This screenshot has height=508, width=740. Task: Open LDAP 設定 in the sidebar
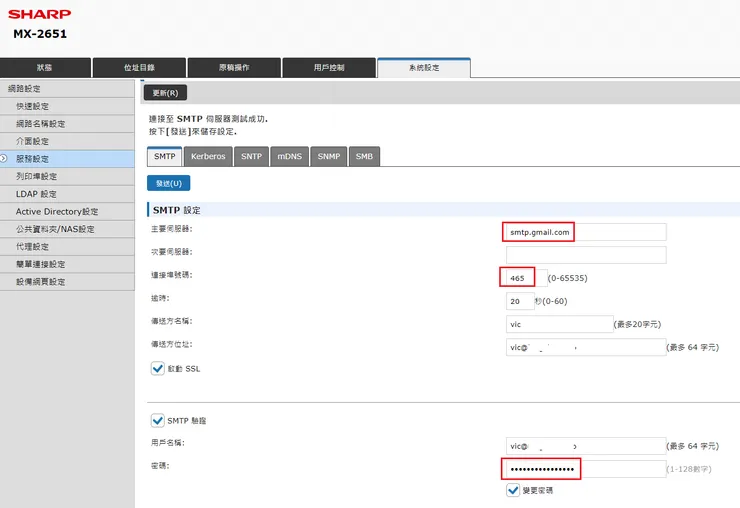67,194
